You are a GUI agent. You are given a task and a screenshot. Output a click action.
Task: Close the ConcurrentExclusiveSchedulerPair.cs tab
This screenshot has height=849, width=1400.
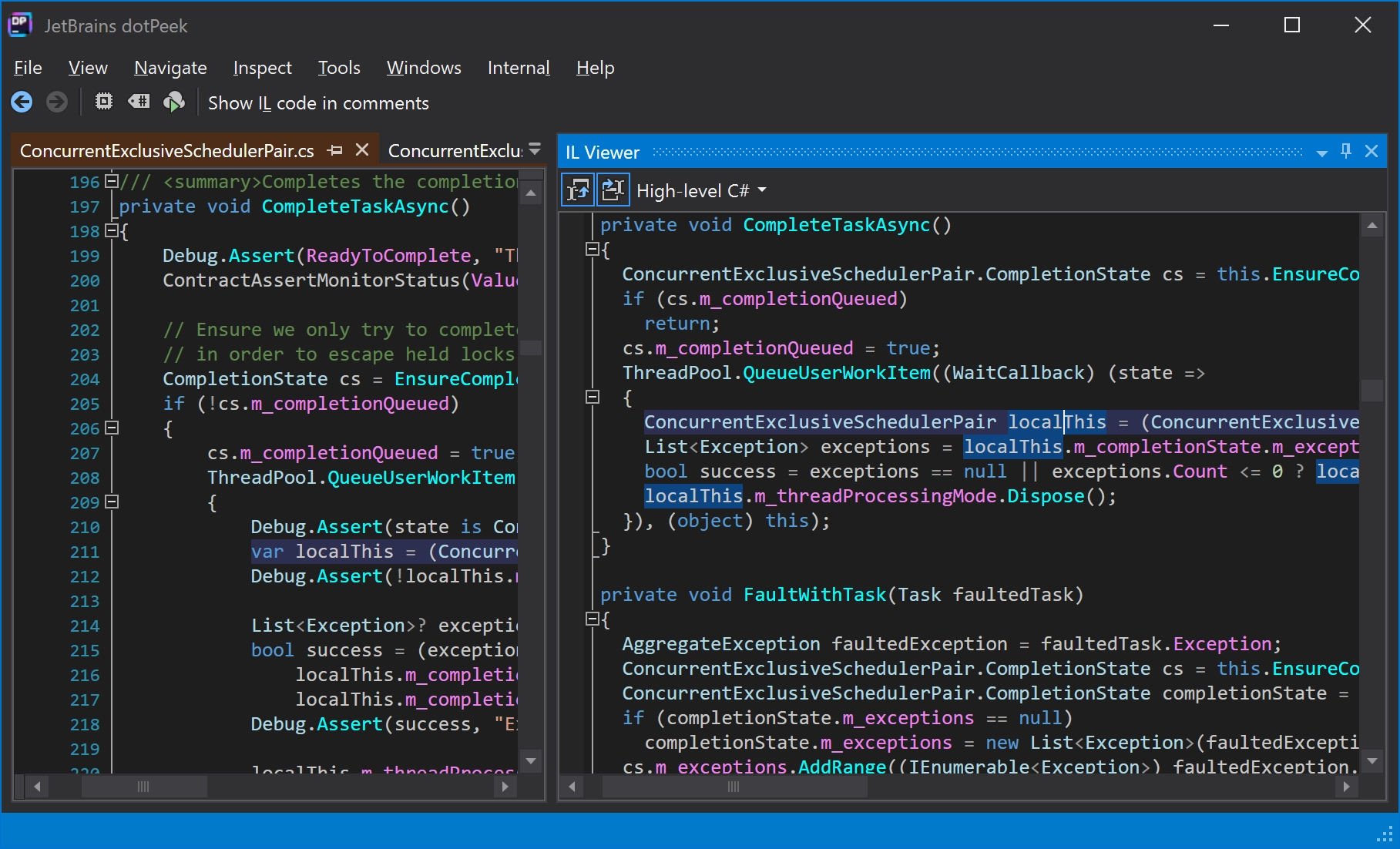362,150
